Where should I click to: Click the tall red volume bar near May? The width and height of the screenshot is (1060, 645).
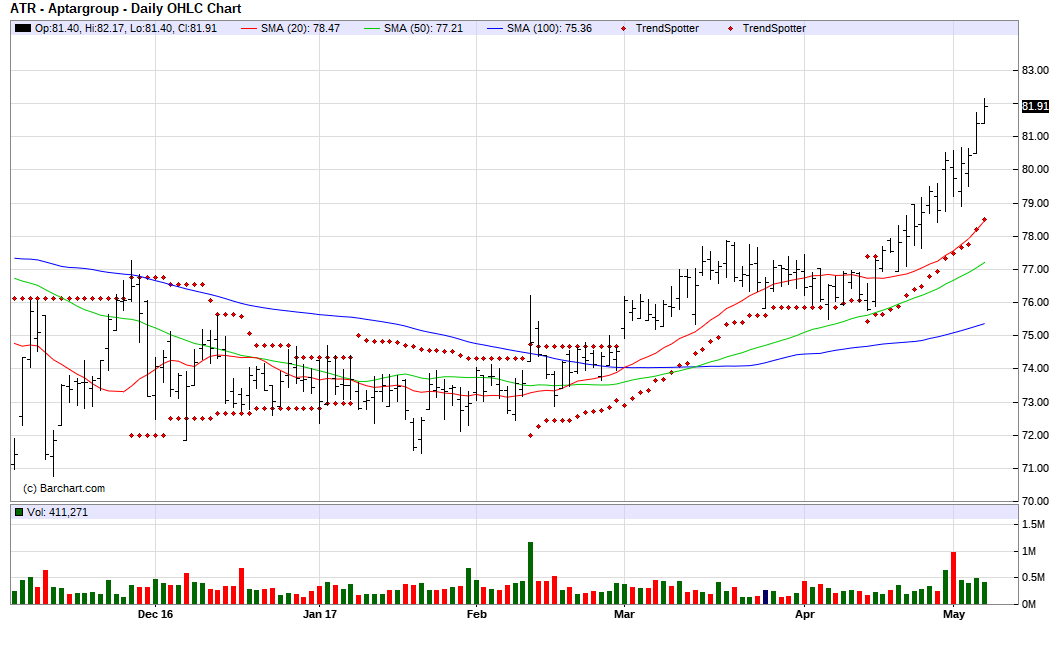tap(953, 578)
